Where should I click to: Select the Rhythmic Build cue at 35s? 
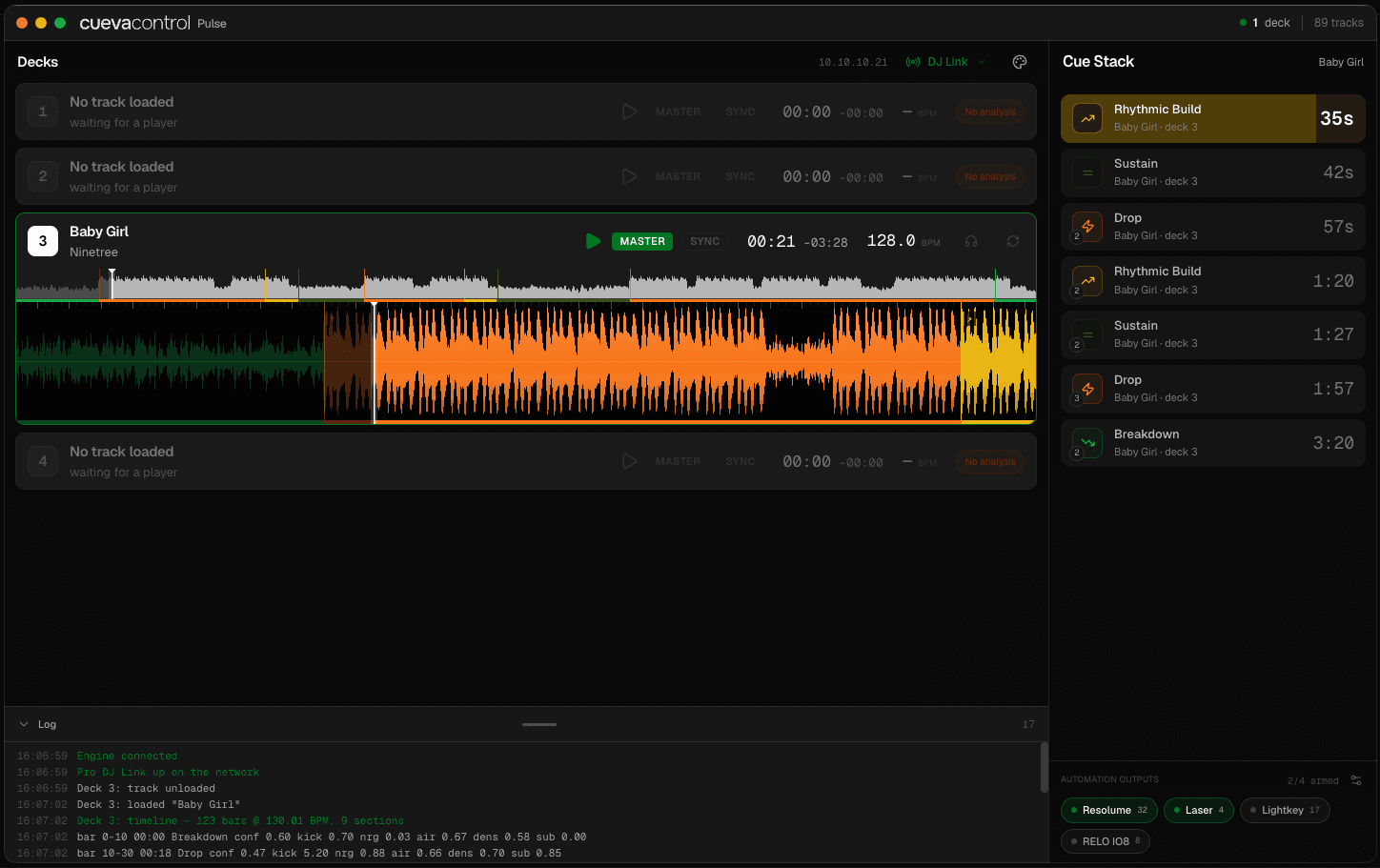click(1213, 118)
